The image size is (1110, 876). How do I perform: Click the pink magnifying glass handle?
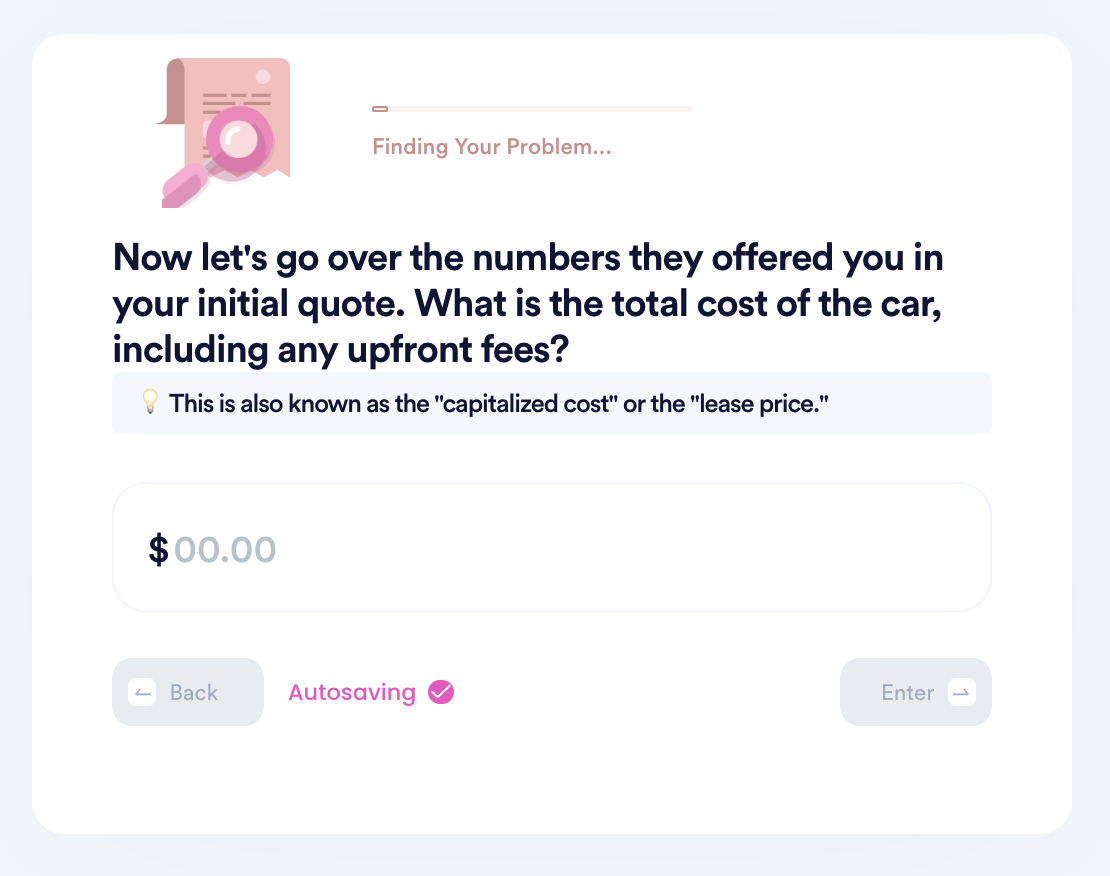185,186
